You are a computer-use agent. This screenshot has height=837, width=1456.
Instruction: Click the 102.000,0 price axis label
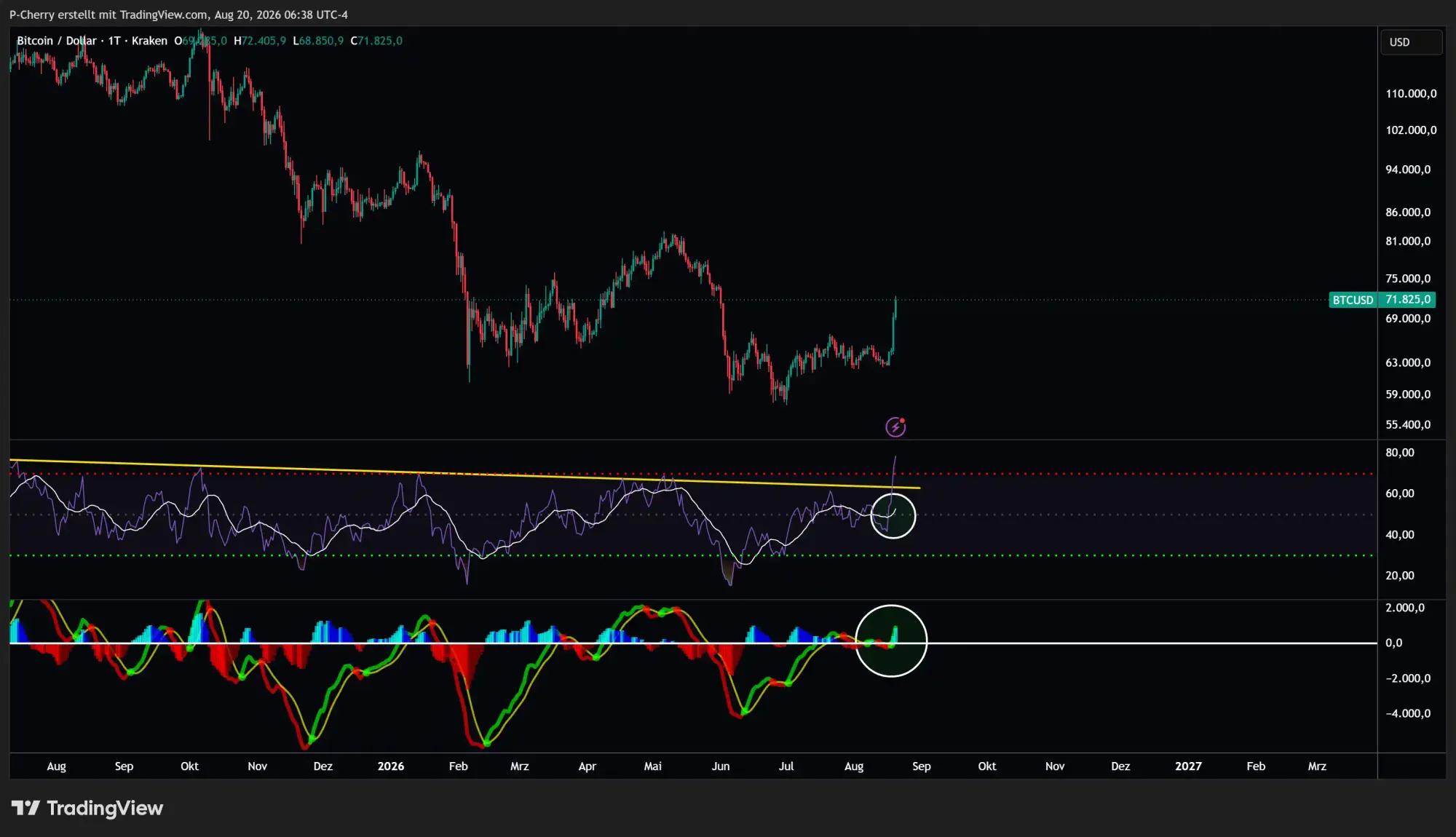(x=1411, y=130)
